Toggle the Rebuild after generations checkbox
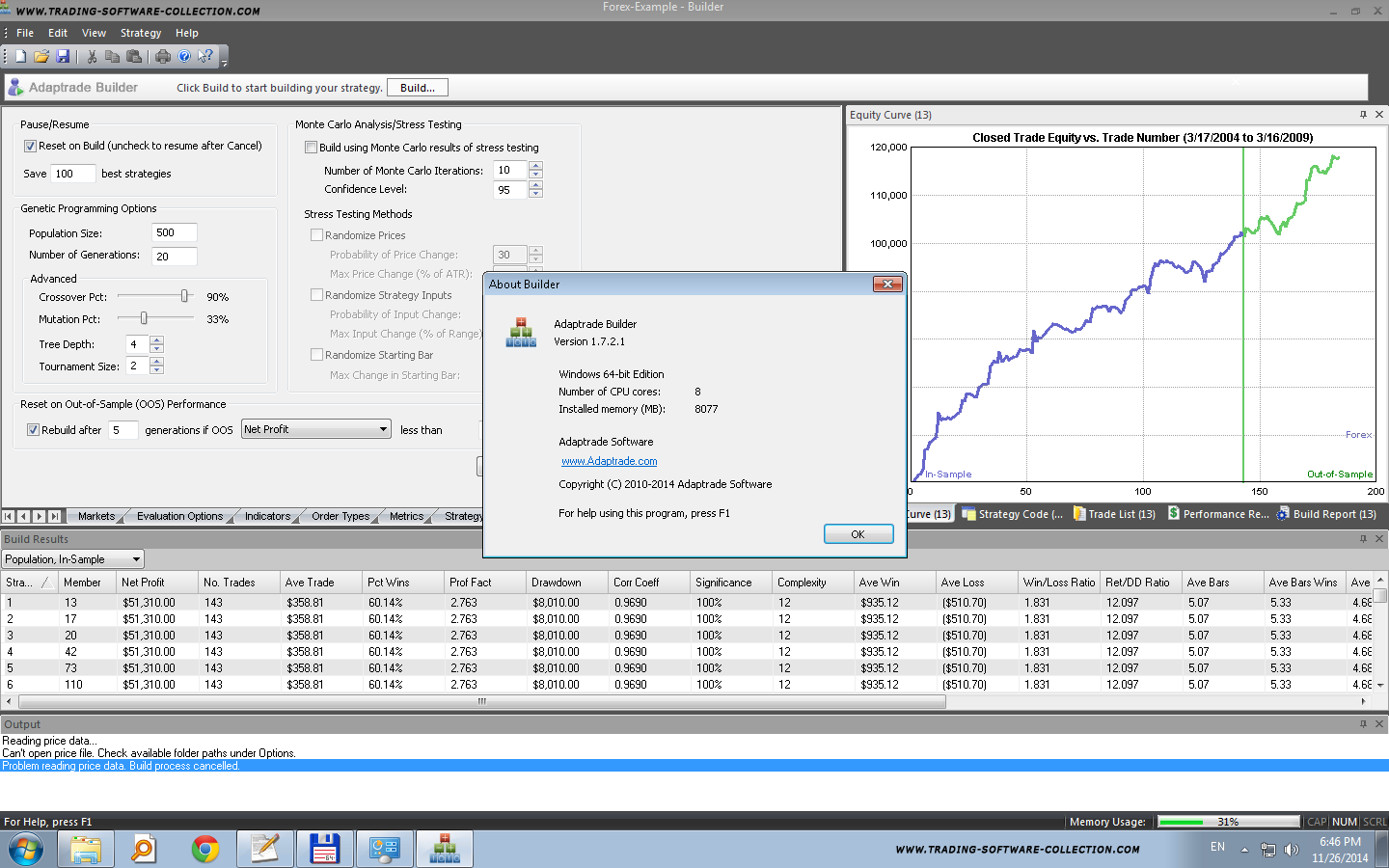This screenshot has height=868, width=1389. (33, 430)
